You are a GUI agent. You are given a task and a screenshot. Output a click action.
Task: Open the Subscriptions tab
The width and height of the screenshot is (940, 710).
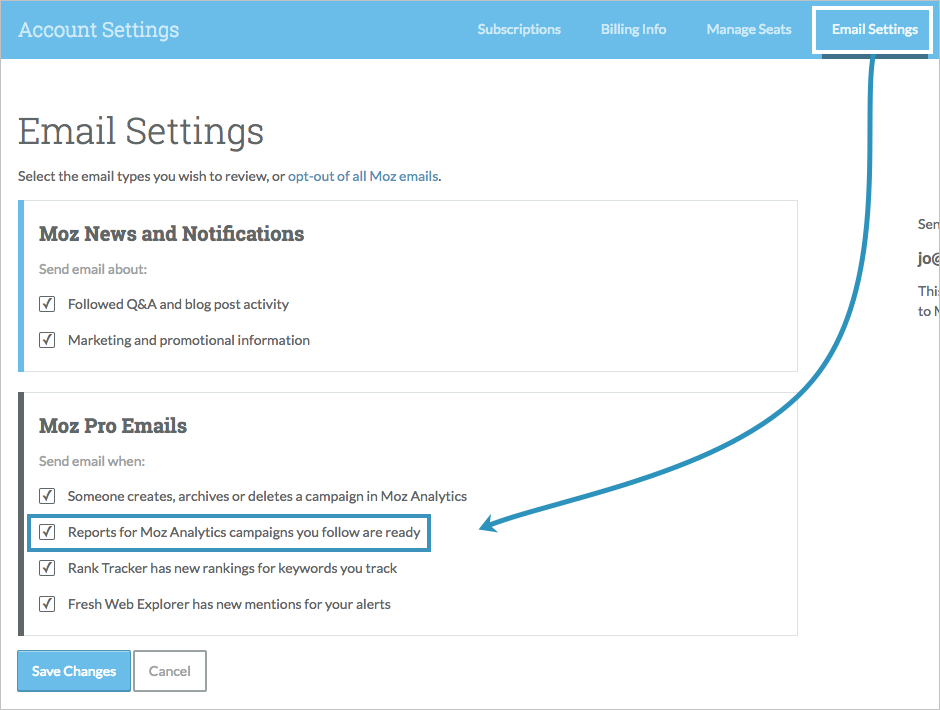click(519, 29)
